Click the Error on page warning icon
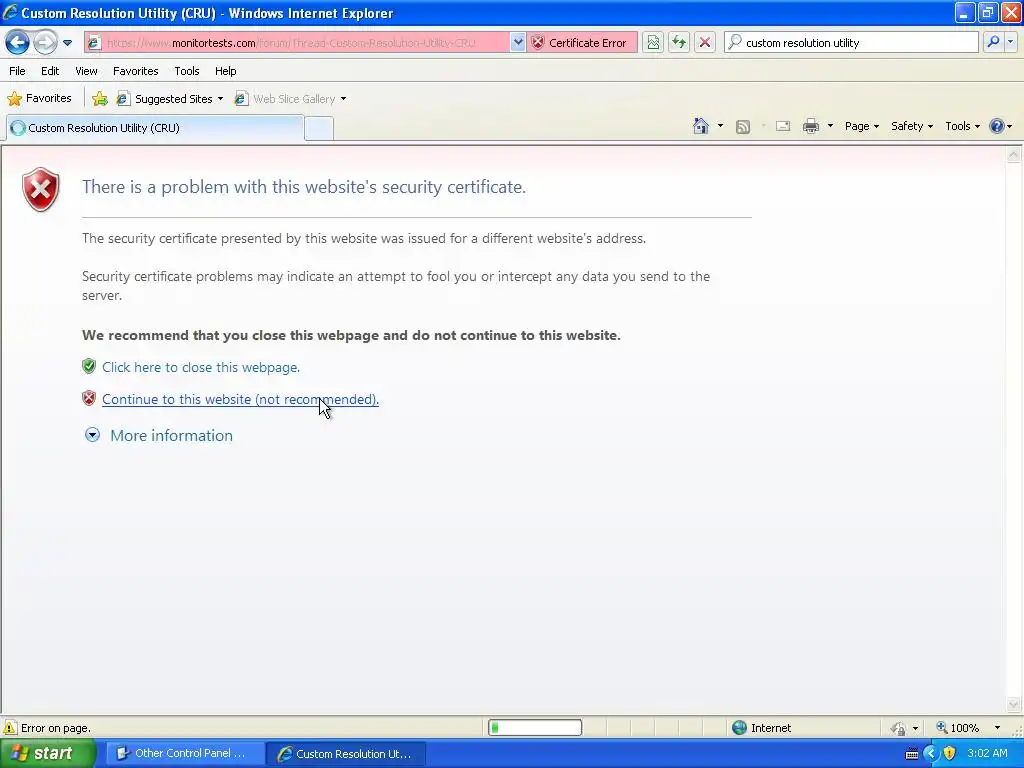The width and height of the screenshot is (1024, 768). pos(10,728)
